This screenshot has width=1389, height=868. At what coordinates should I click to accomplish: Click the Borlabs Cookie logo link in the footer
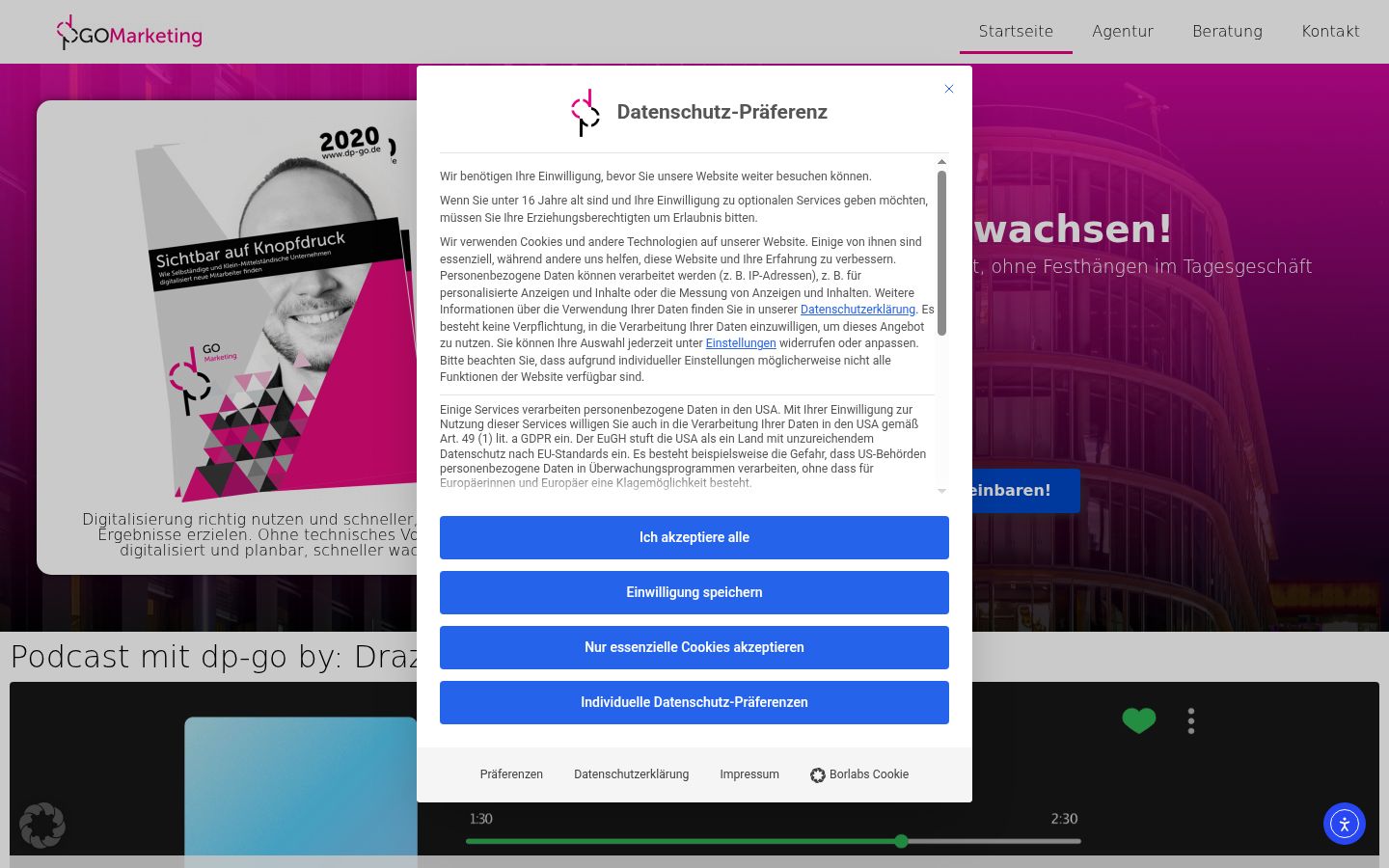tap(859, 774)
